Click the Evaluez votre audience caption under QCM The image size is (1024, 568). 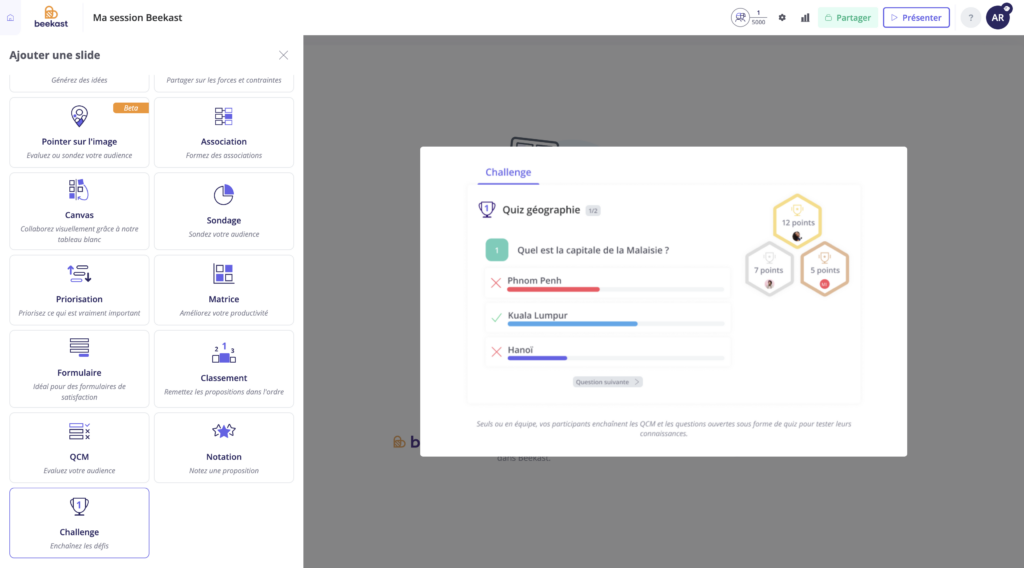click(x=79, y=471)
